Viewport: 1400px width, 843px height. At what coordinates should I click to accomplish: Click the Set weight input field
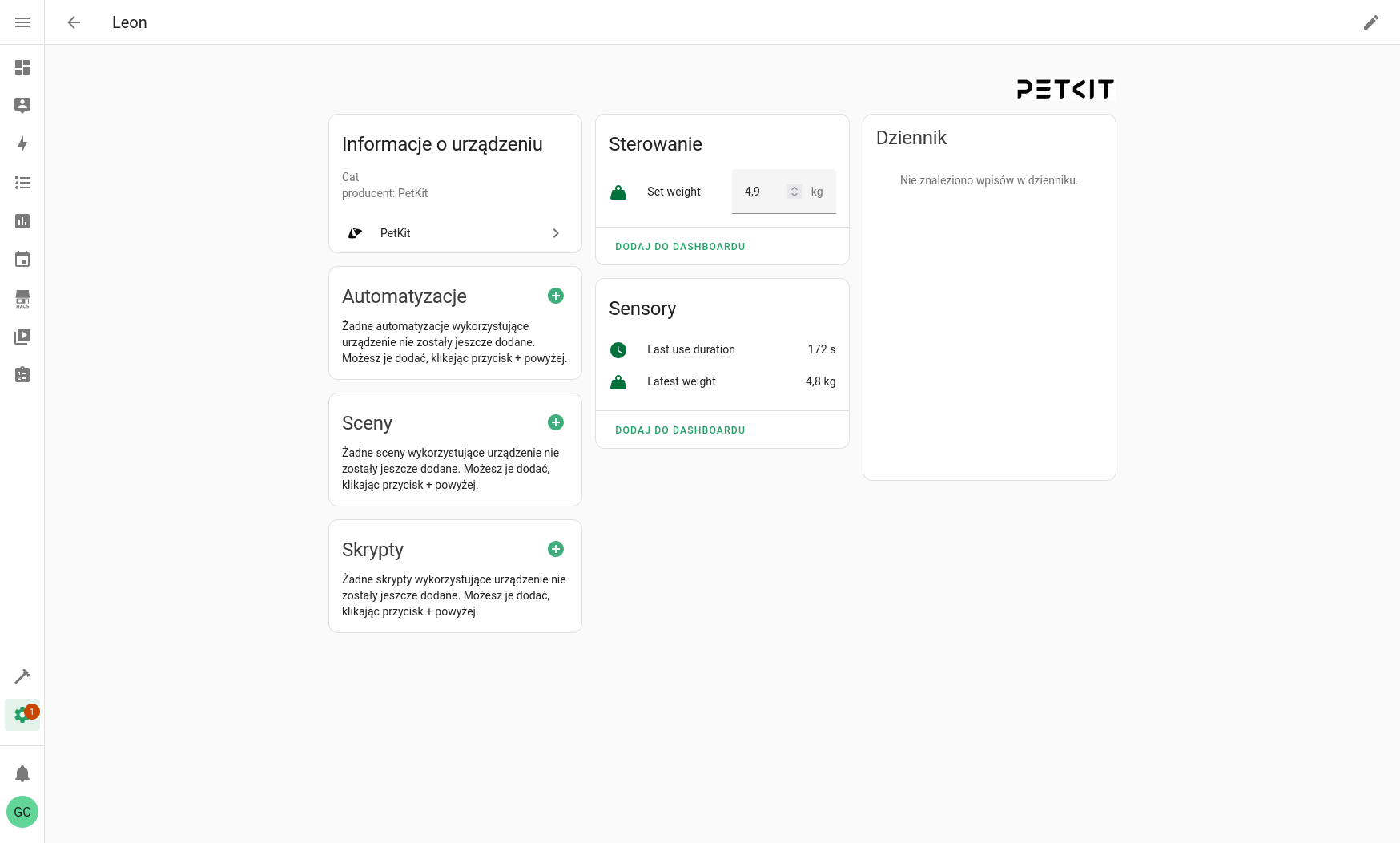pos(784,192)
